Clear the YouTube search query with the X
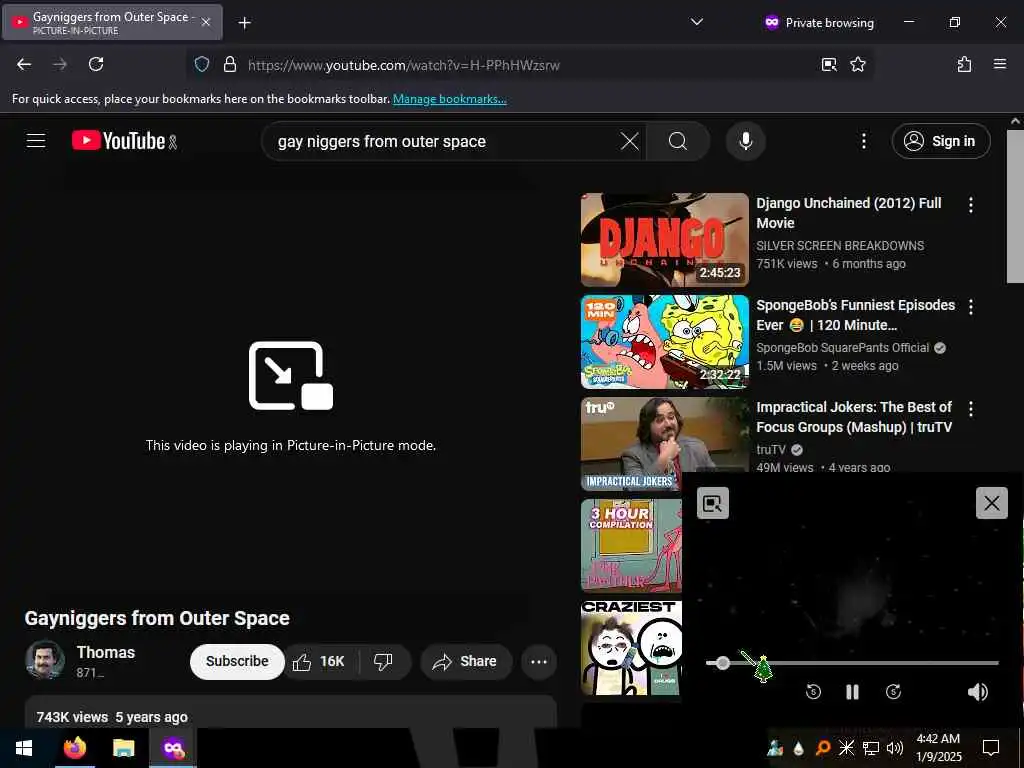1024x768 pixels. 630,141
